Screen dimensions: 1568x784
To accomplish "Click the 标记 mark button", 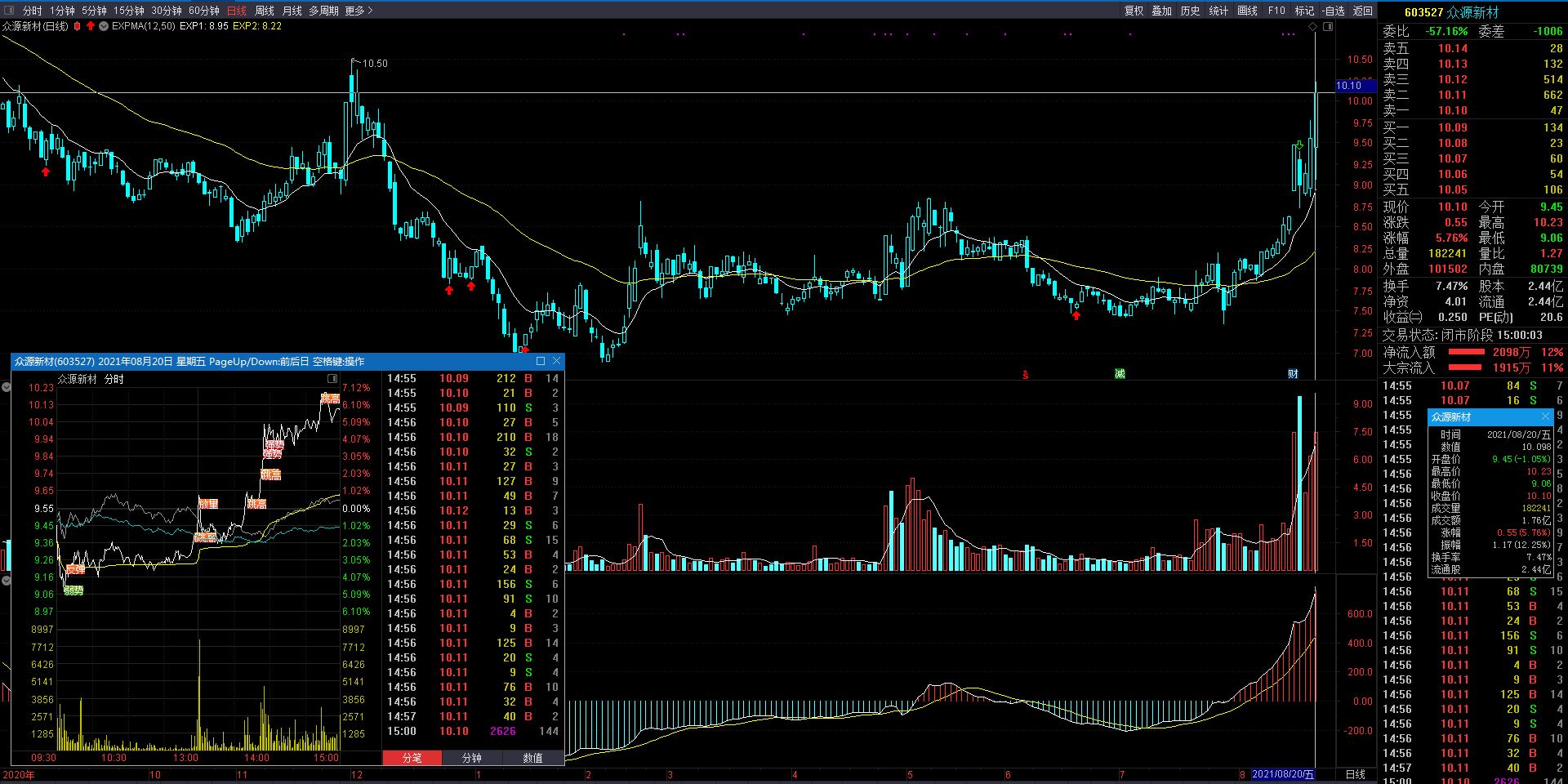I will pyautogui.click(x=1304, y=11).
